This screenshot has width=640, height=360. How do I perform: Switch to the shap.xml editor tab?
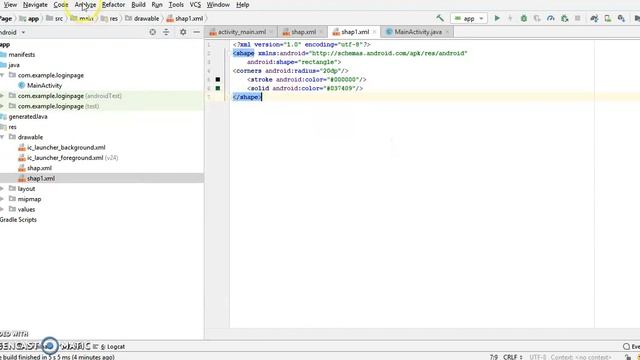point(303,32)
